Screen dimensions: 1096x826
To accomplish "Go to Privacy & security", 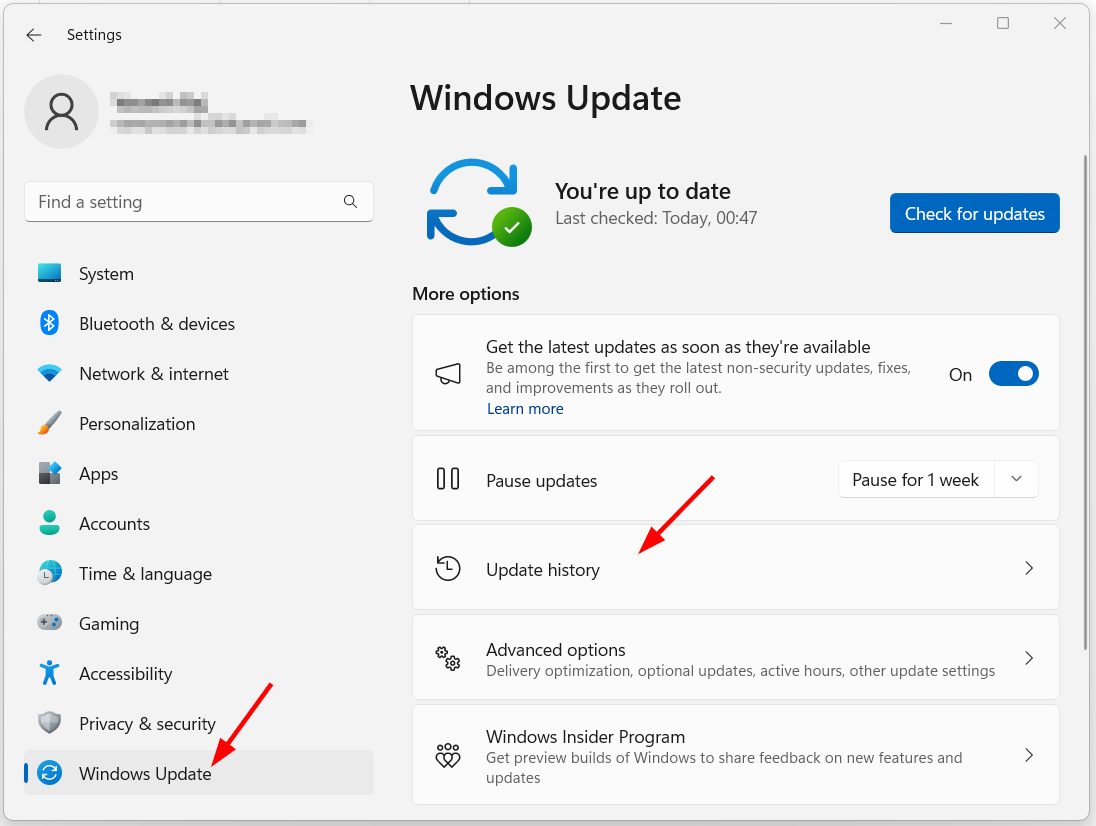I will pyautogui.click(x=199, y=723).
